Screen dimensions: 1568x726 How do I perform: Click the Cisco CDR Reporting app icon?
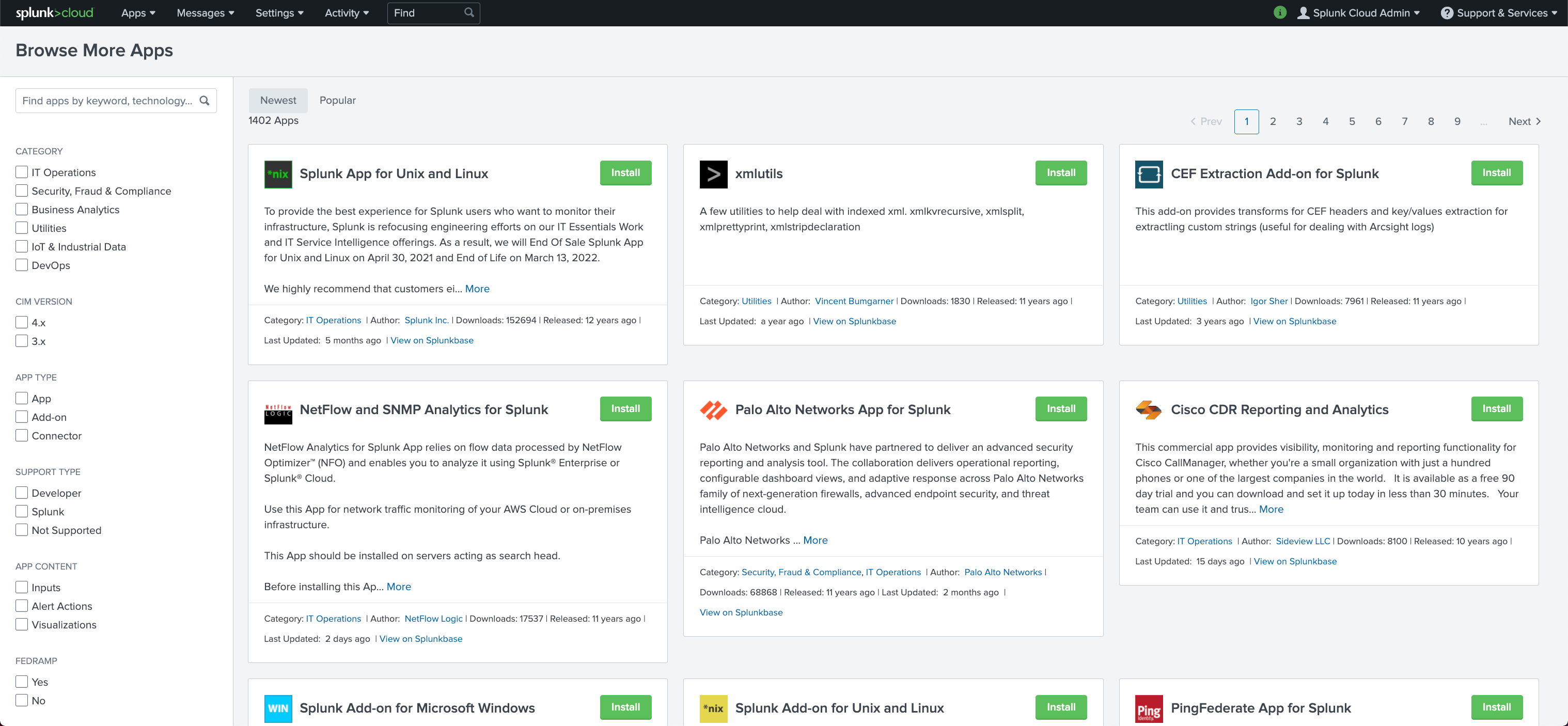click(x=1149, y=410)
